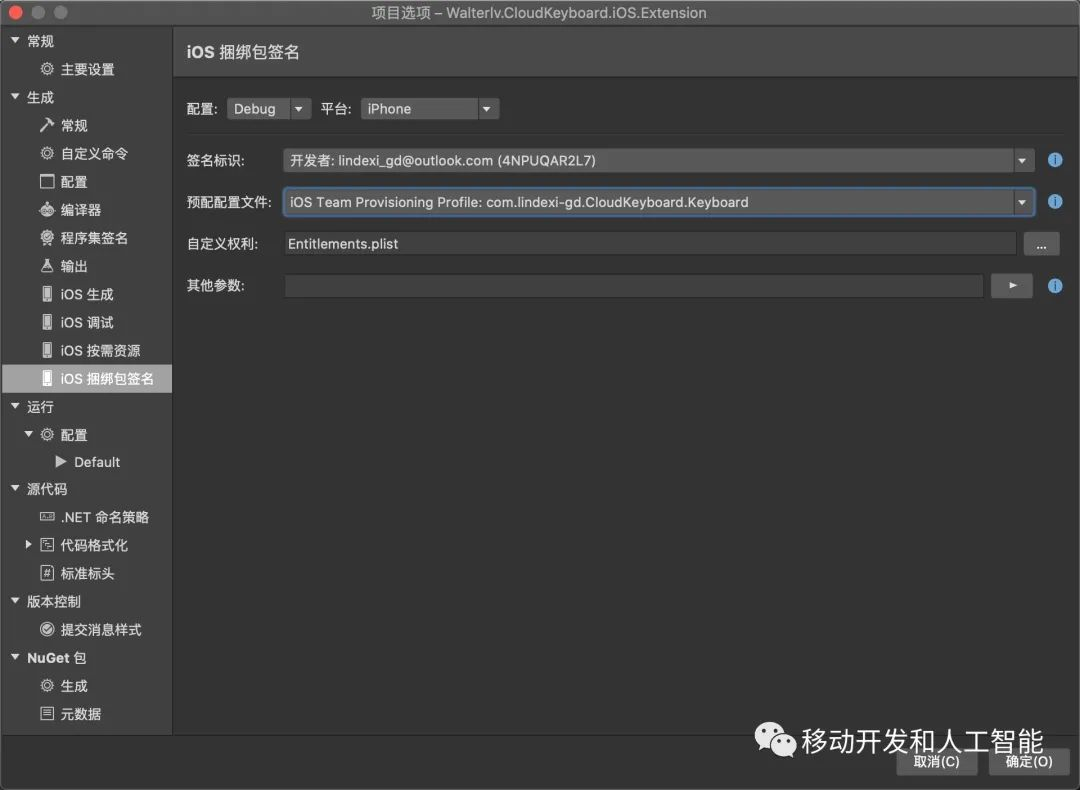Click the .NET 命名策略 icon

click(x=47, y=517)
